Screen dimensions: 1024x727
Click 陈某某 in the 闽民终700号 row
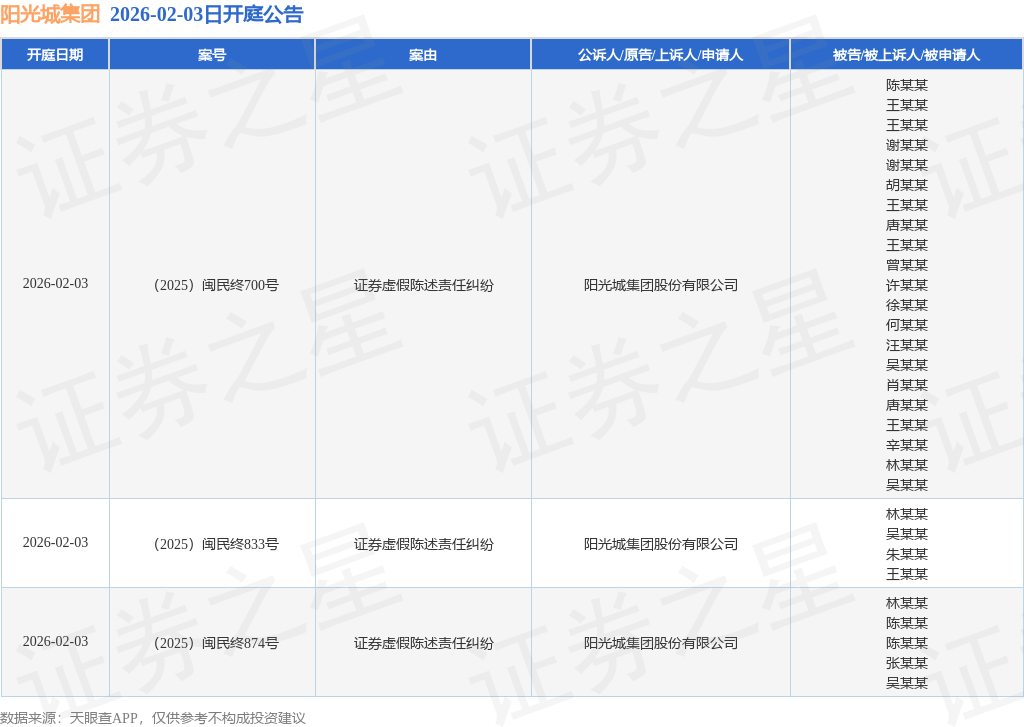[x=906, y=85]
